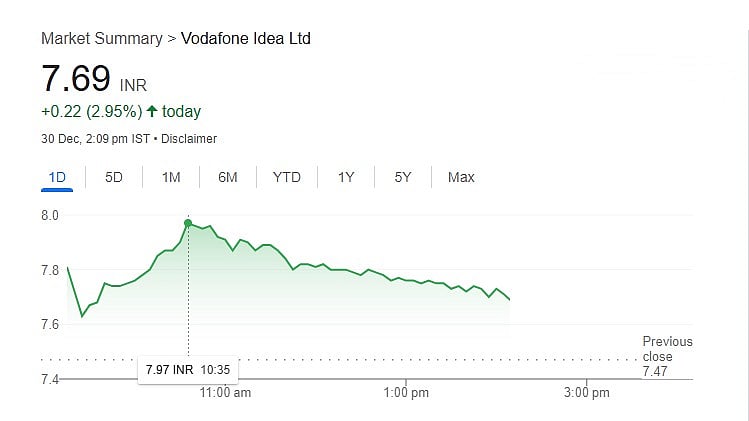749x421 pixels.
Task: Click the Vodafone Idea Ltd title
Action: pos(246,39)
